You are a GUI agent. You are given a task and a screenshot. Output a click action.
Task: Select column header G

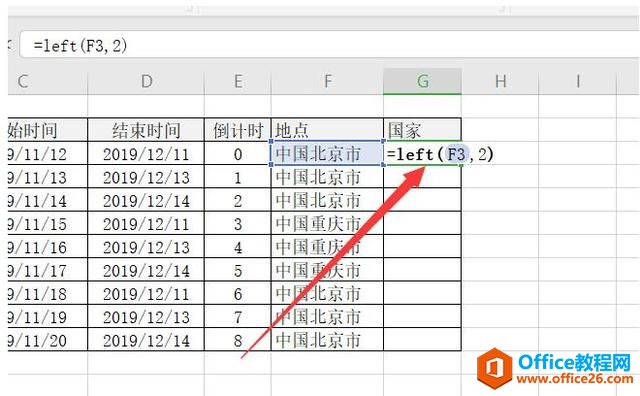point(422,81)
